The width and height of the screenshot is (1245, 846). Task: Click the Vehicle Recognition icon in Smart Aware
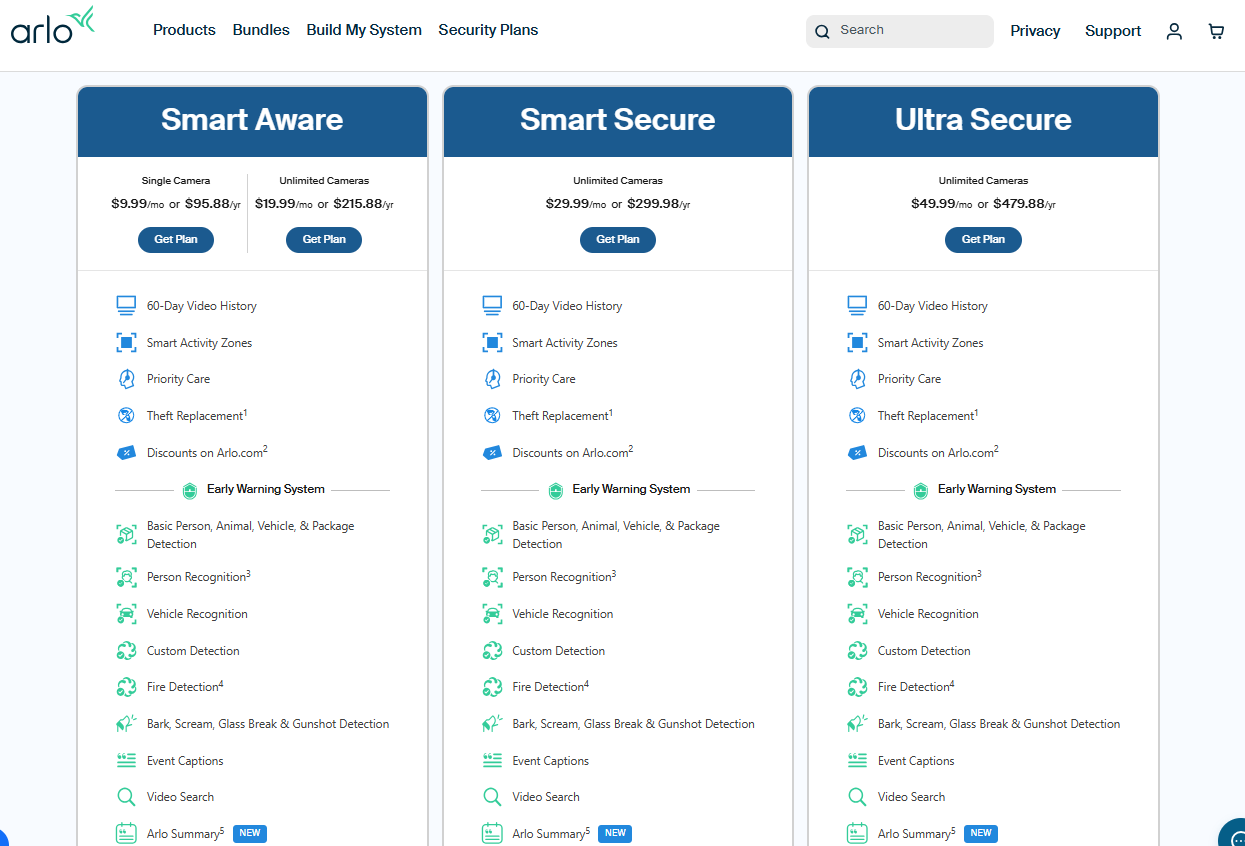[126, 614]
